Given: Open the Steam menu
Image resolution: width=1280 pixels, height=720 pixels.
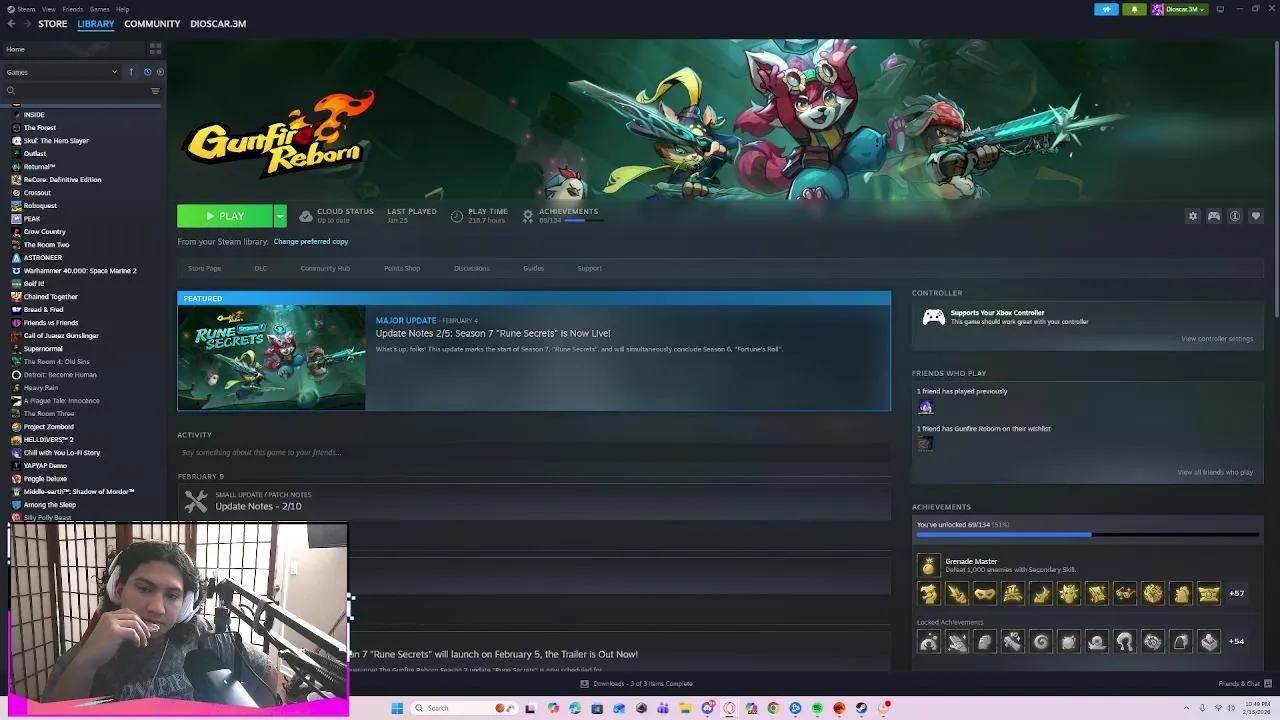Looking at the screenshot, I should pos(24,9).
